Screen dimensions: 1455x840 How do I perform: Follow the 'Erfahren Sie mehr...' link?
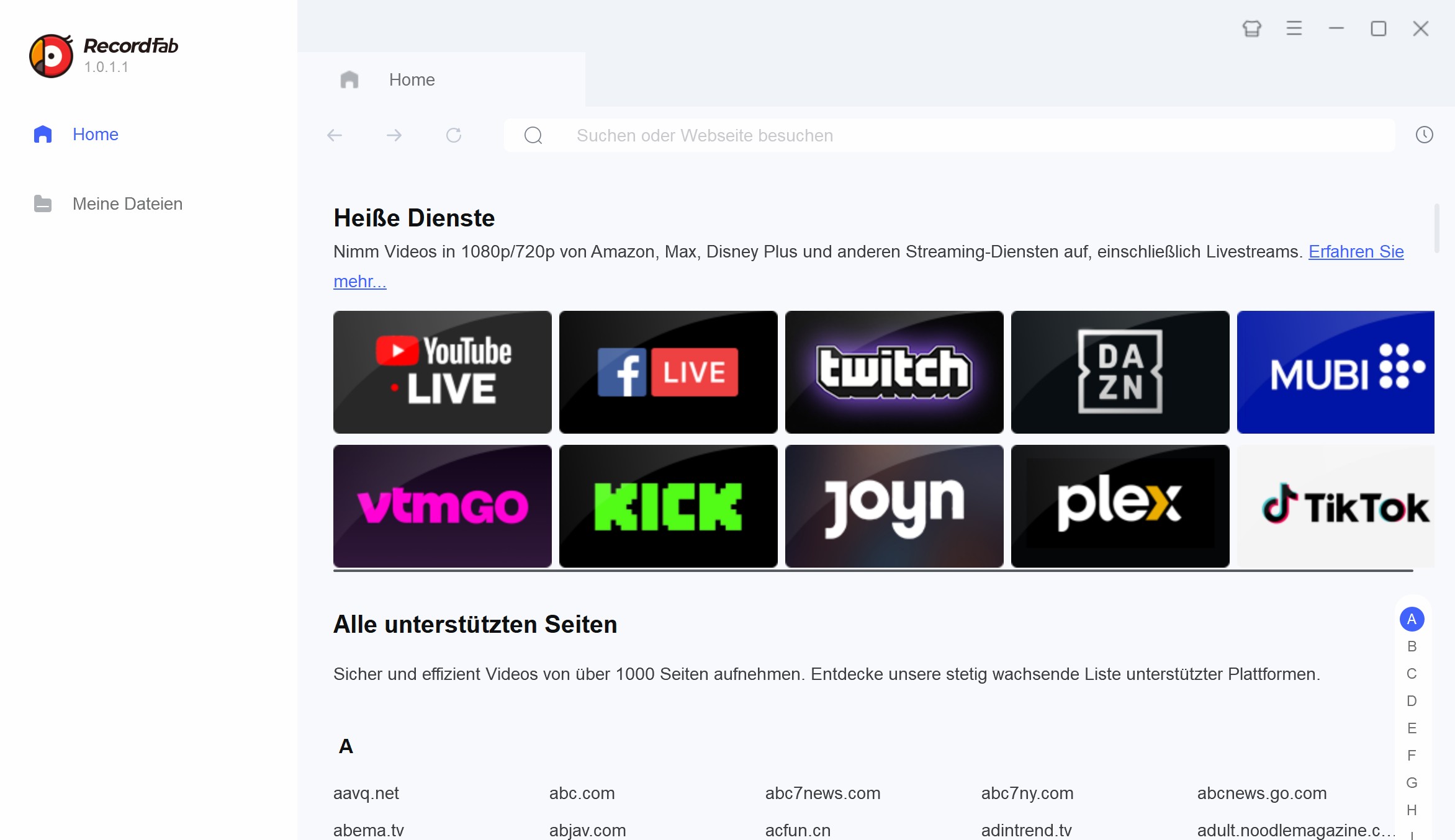click(1356, 251)
